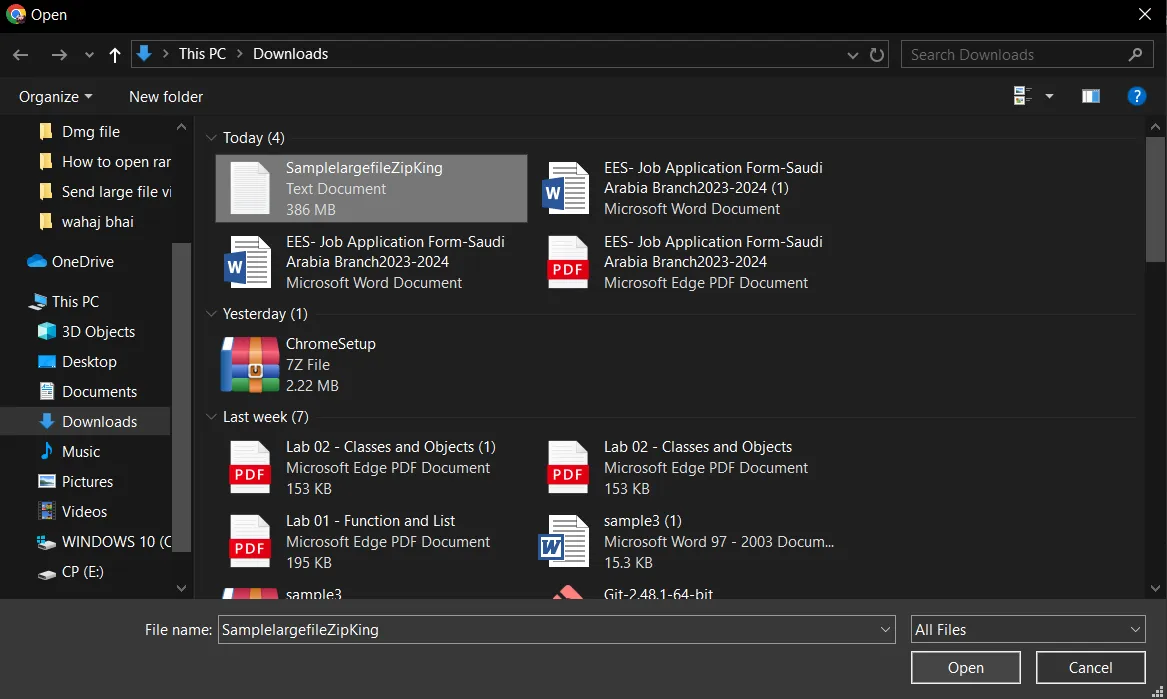Collapse the Today (4) group
The width and height of the screenshot is (1167, 699).
(x=211, y=138)
